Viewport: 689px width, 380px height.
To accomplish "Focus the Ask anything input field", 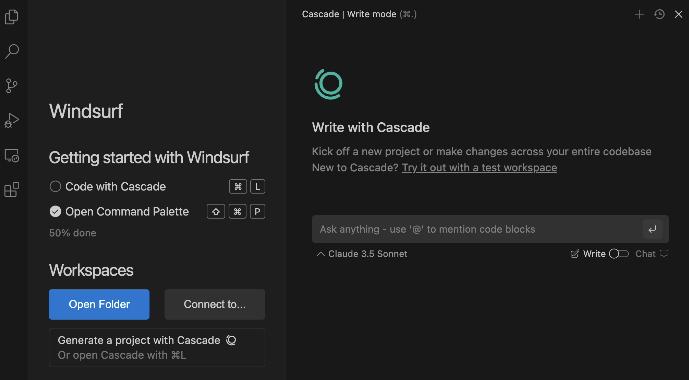I will click(477, 229).
